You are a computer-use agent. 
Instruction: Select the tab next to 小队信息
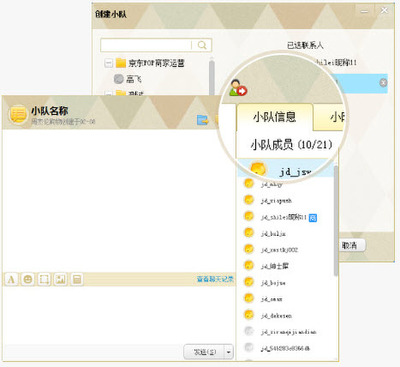331,117
